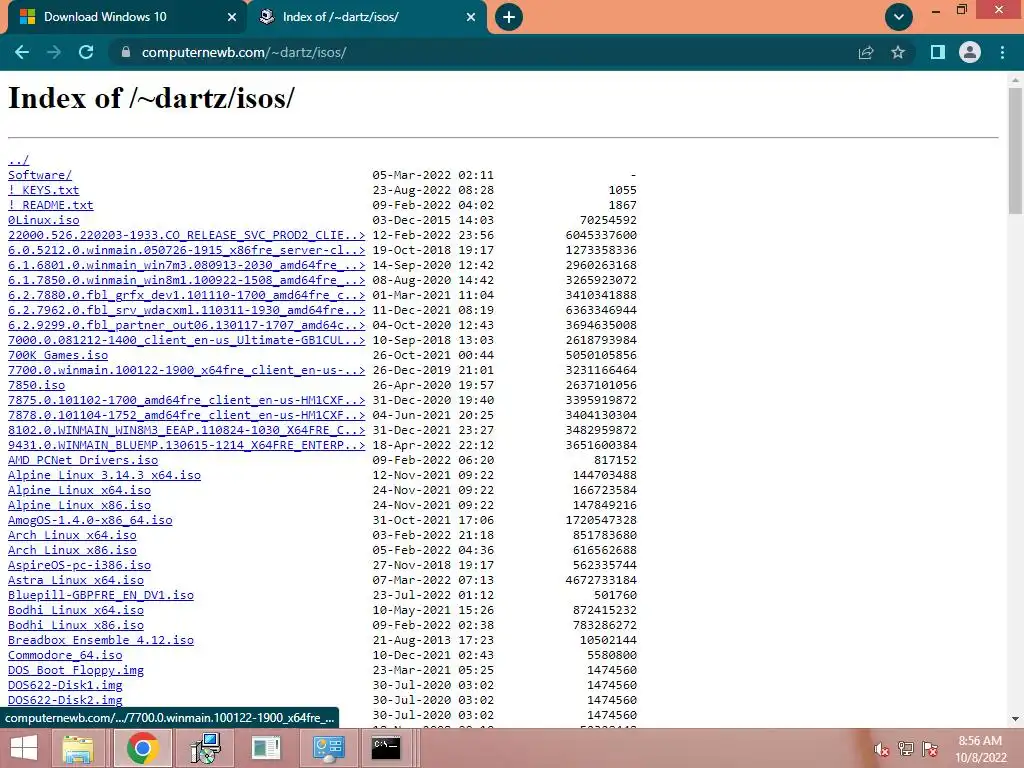Click the scrollbar up arrow

pos(1015,80)
